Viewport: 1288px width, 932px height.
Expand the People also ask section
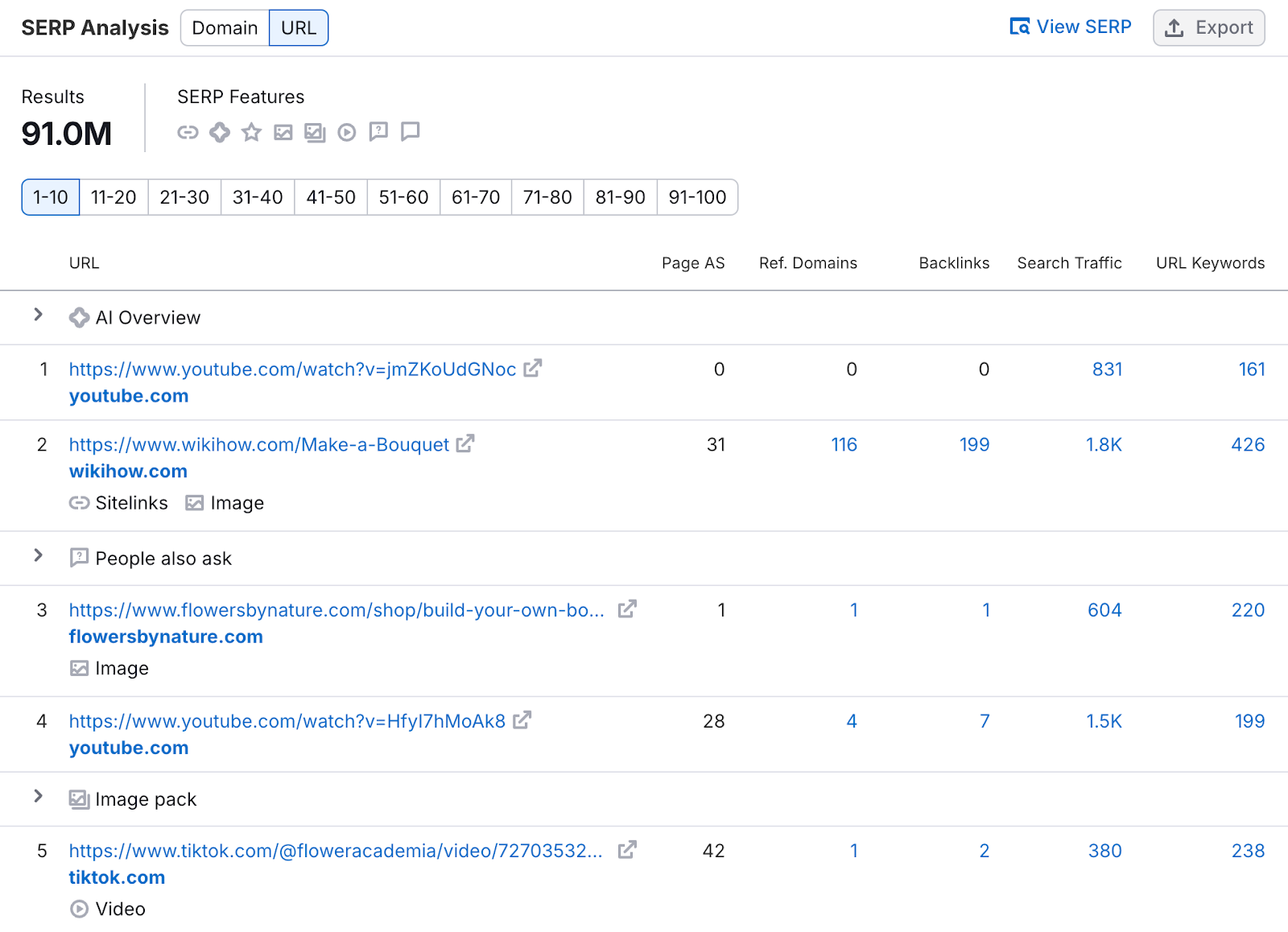[39, 557]
